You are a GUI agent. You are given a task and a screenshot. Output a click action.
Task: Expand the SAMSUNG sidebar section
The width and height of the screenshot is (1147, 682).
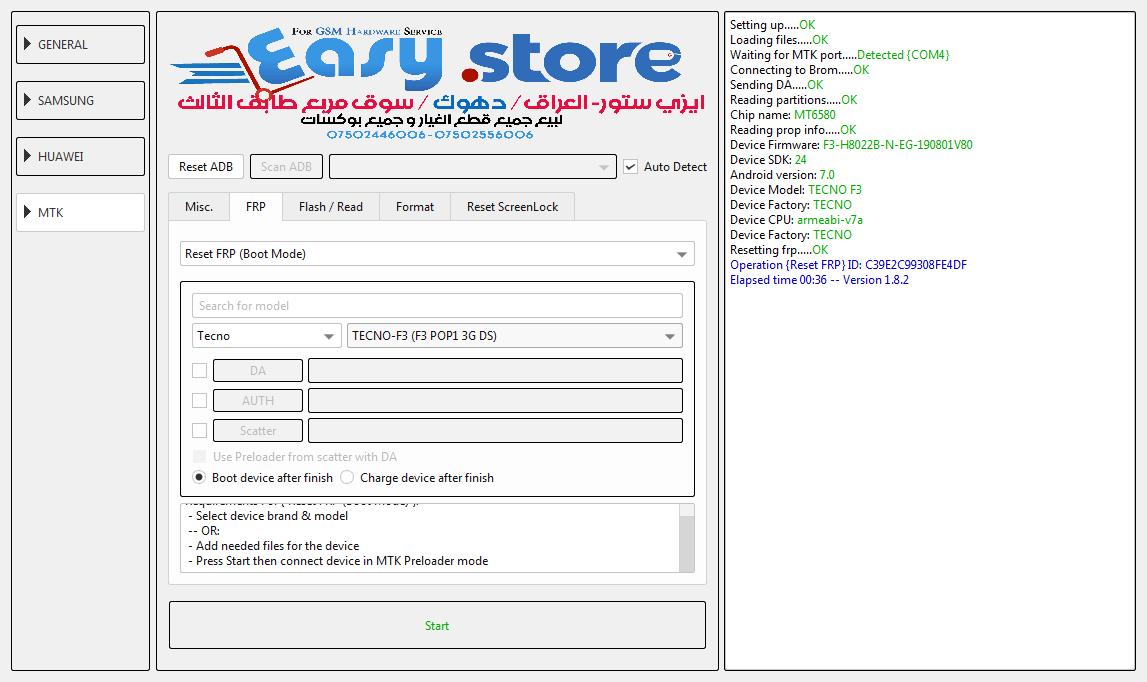point(80,101)
